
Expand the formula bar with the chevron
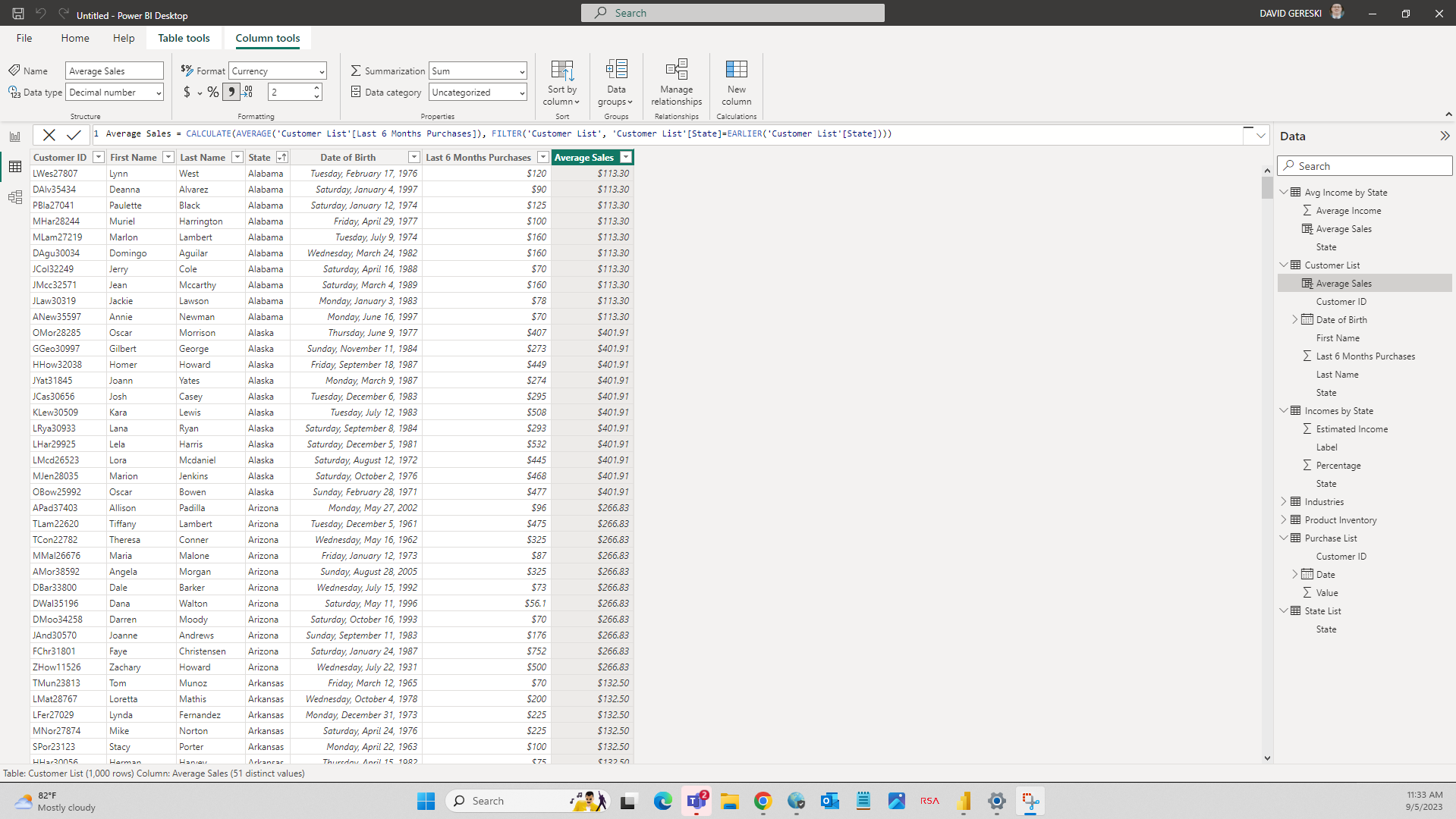coord(1260,136)
